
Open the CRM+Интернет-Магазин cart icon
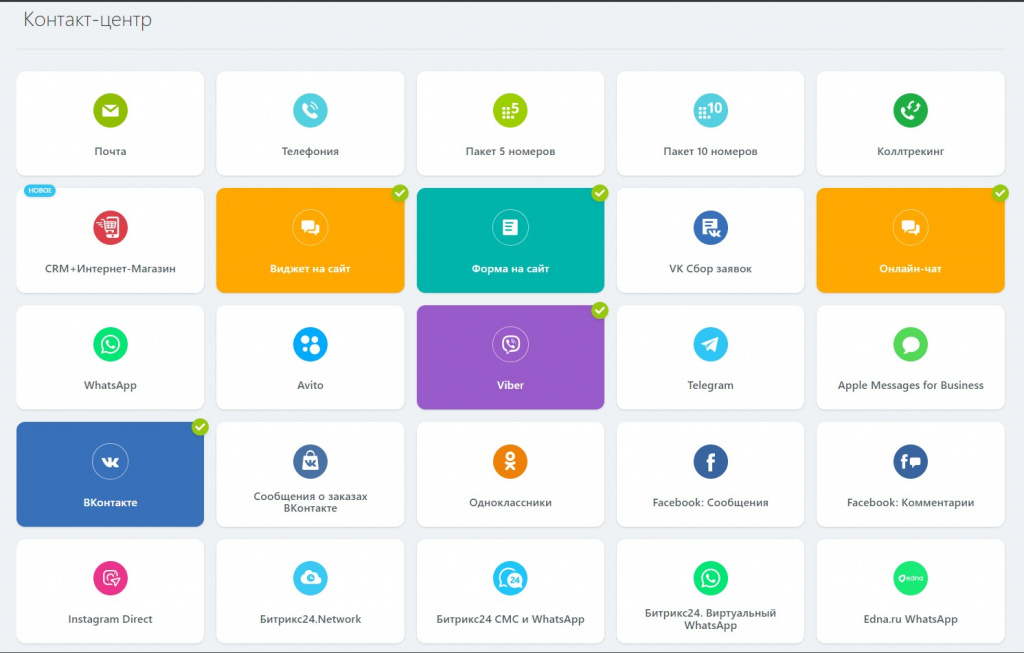pos(110,227)
